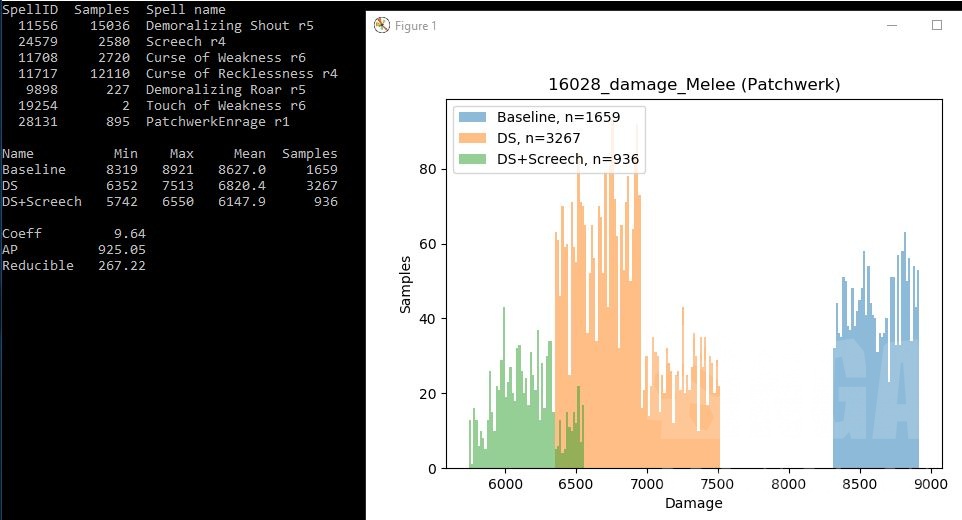Click the matplotlib icon in Figure 1 title bar
This screenshot has height=520, width=962.
(x=381, y=26)
